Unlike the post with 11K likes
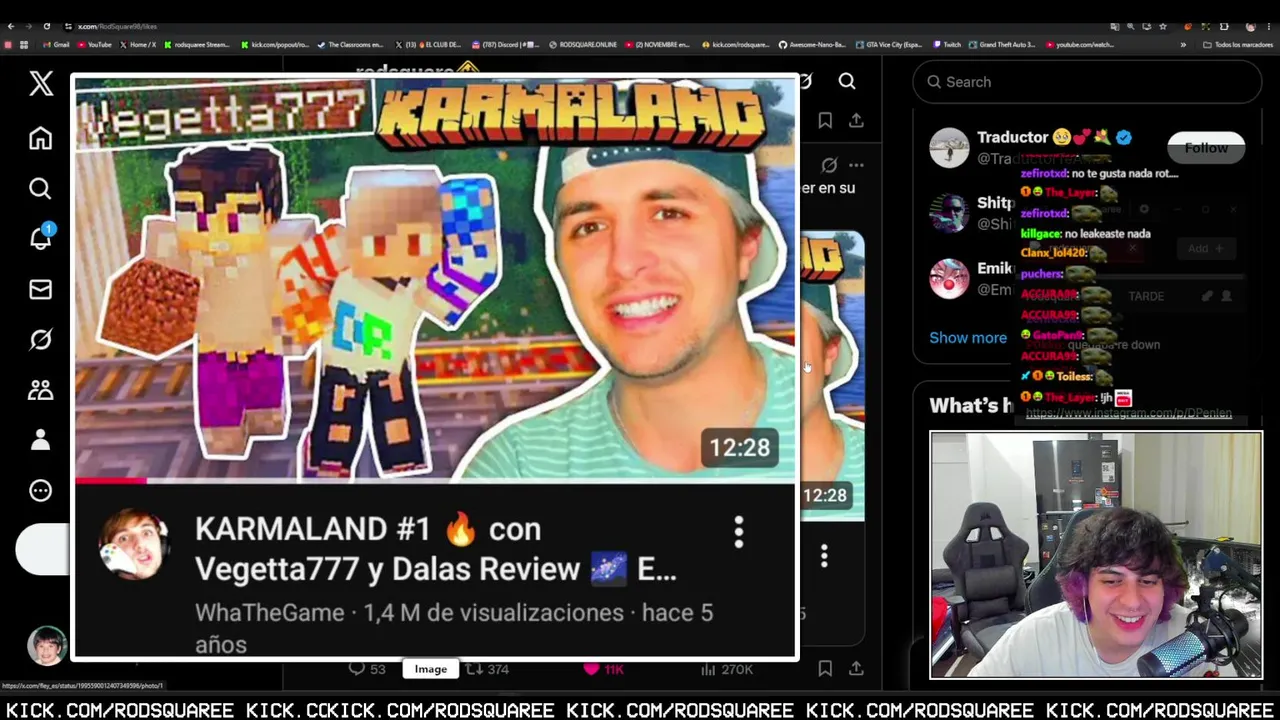Screen dimensions: 1280x720 [x=603, y=668]
